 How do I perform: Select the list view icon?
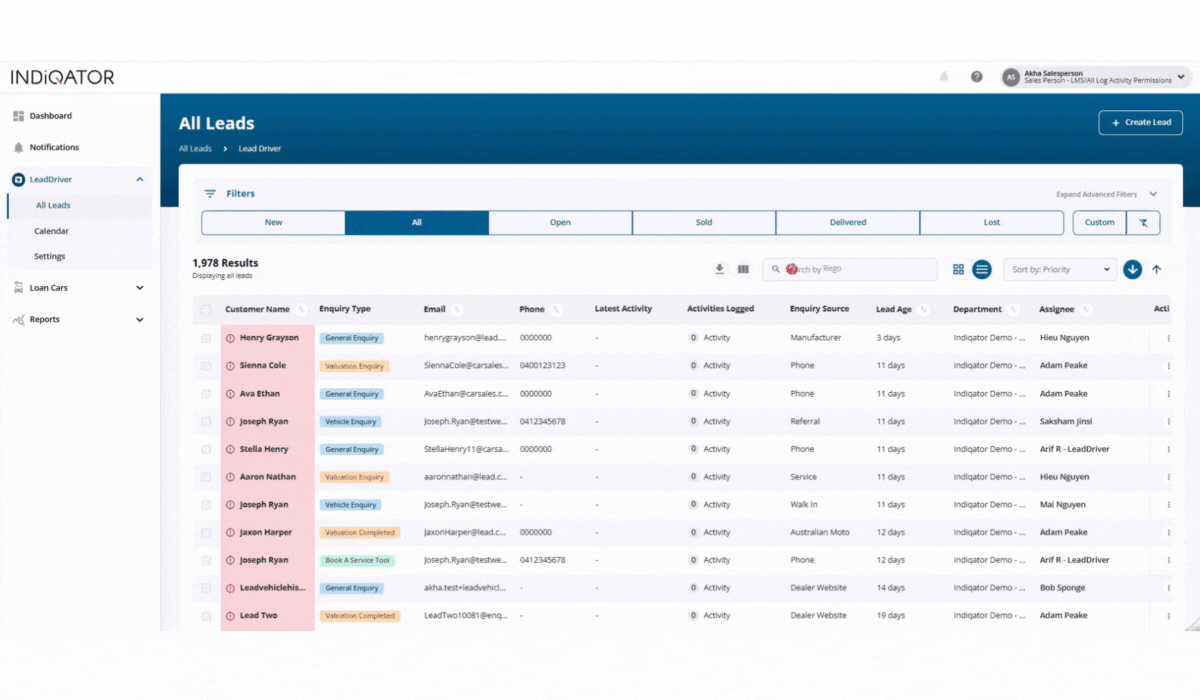pyautogui.click(x=982, y=269)
